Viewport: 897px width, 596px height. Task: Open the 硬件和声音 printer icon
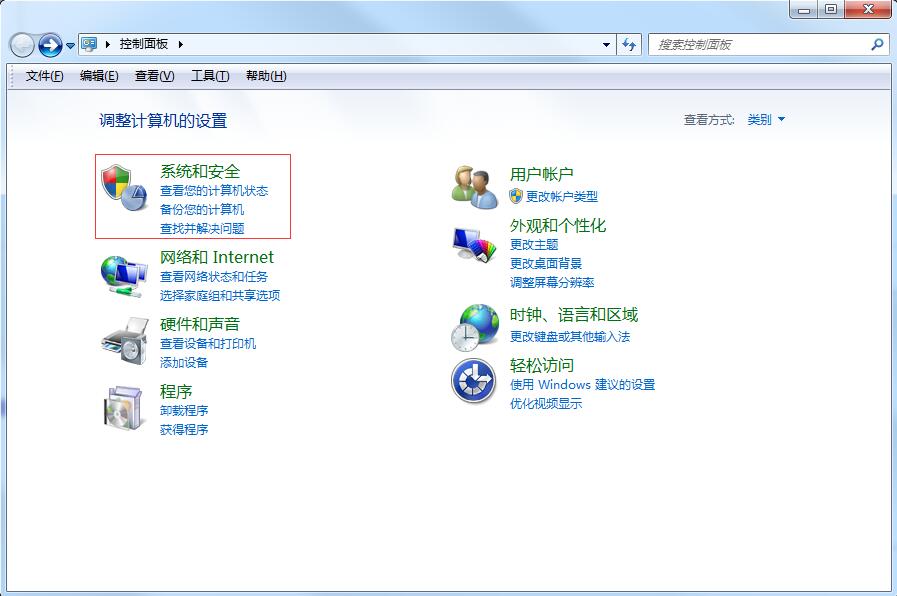tap(125, 341)
